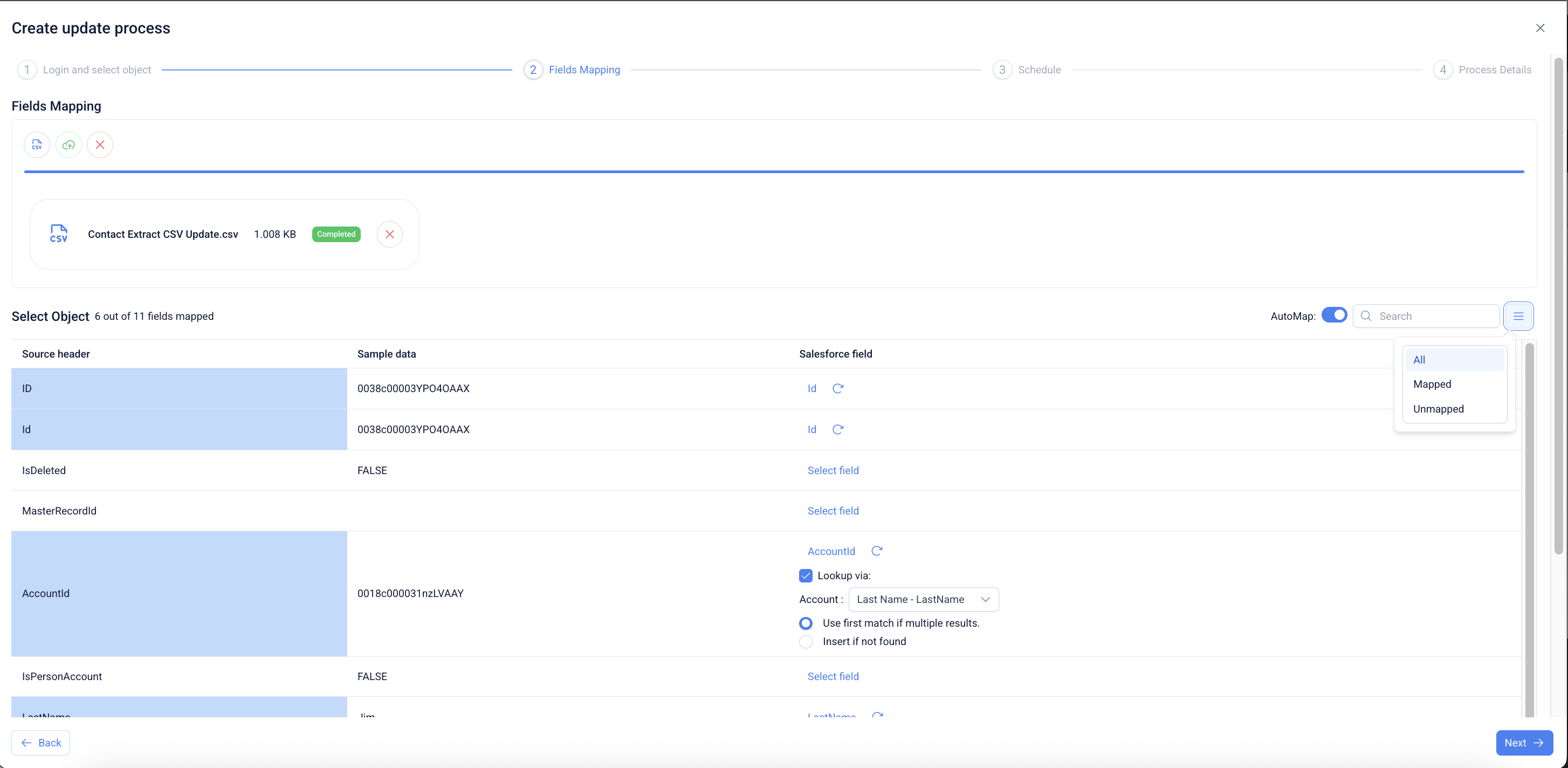Click Select field for IsDeleted row
Viewport: 1568px width, 768px height.
click(x=833, y=470)
